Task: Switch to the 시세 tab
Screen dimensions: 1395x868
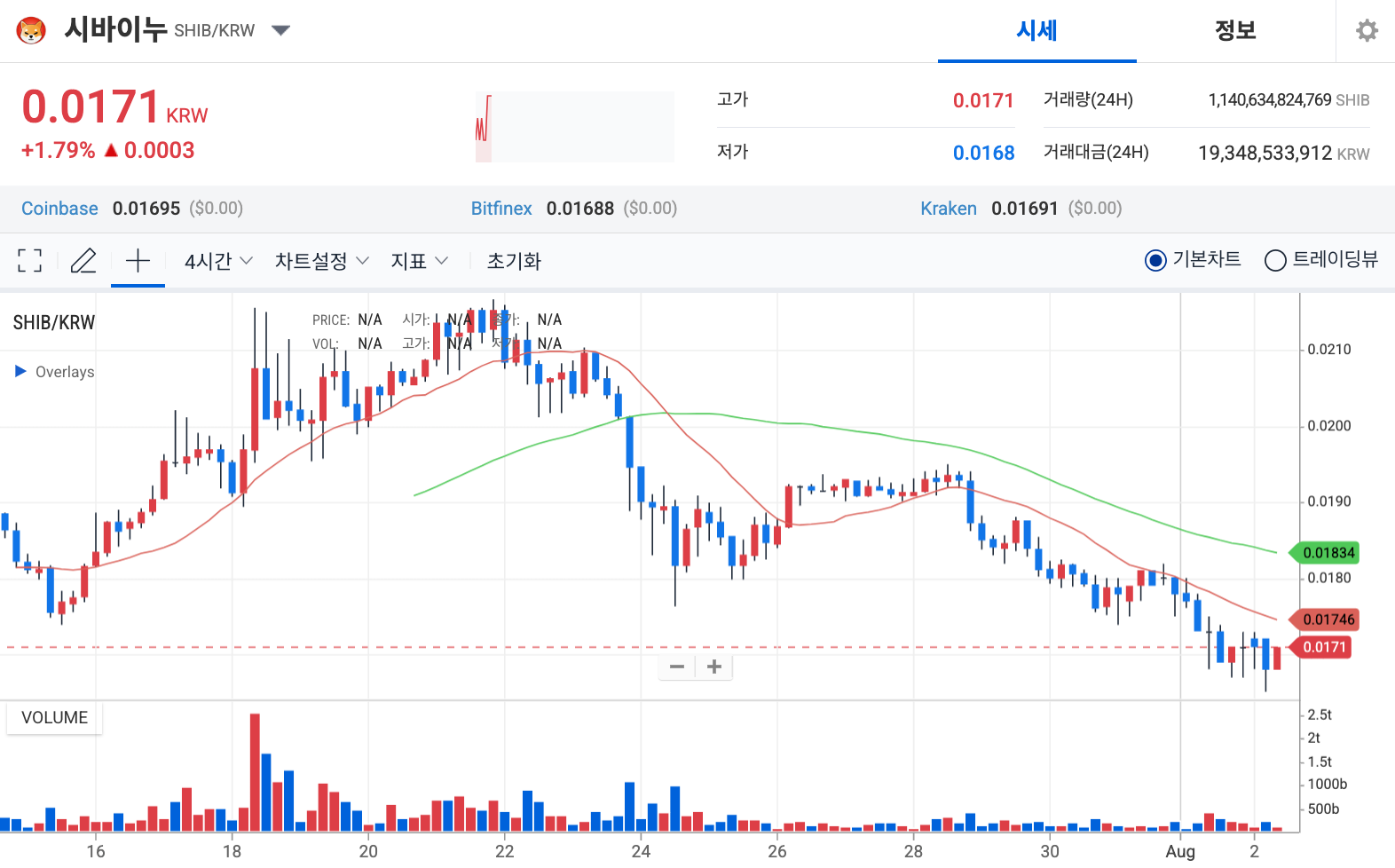Action: coord(1036,31)
